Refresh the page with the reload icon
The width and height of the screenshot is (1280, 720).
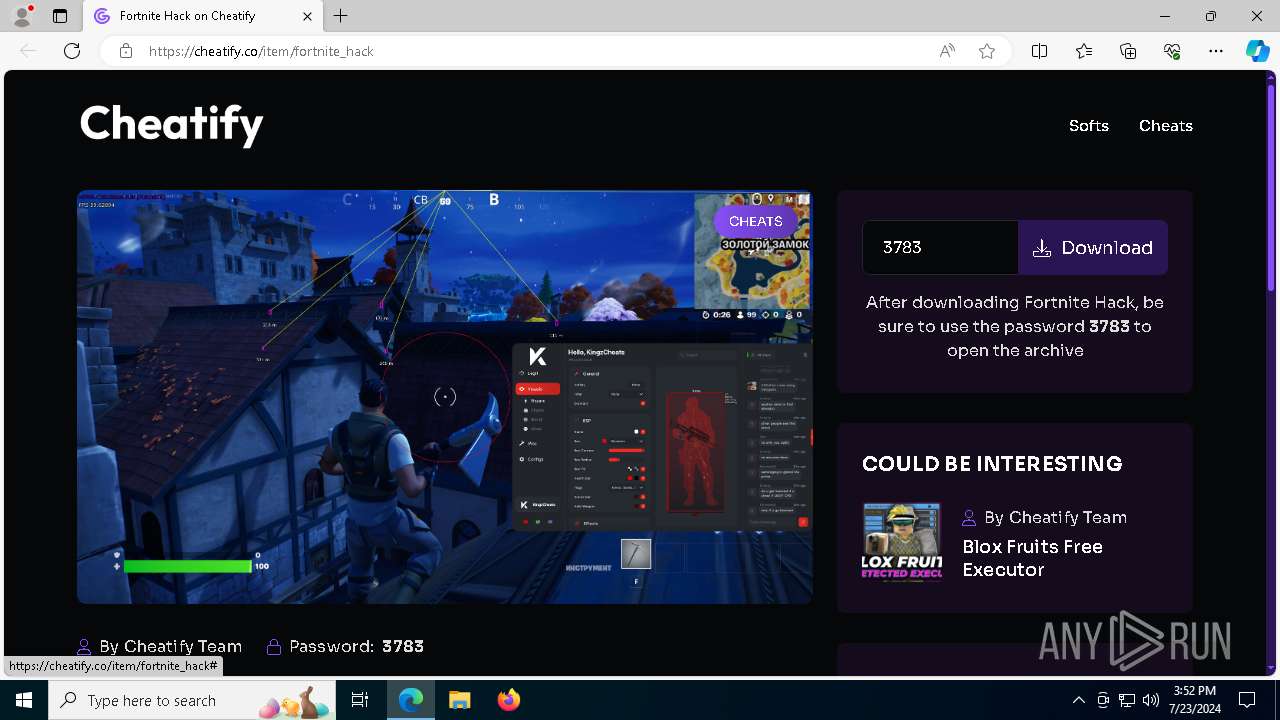pyautogui.click(x=72, y=51)
